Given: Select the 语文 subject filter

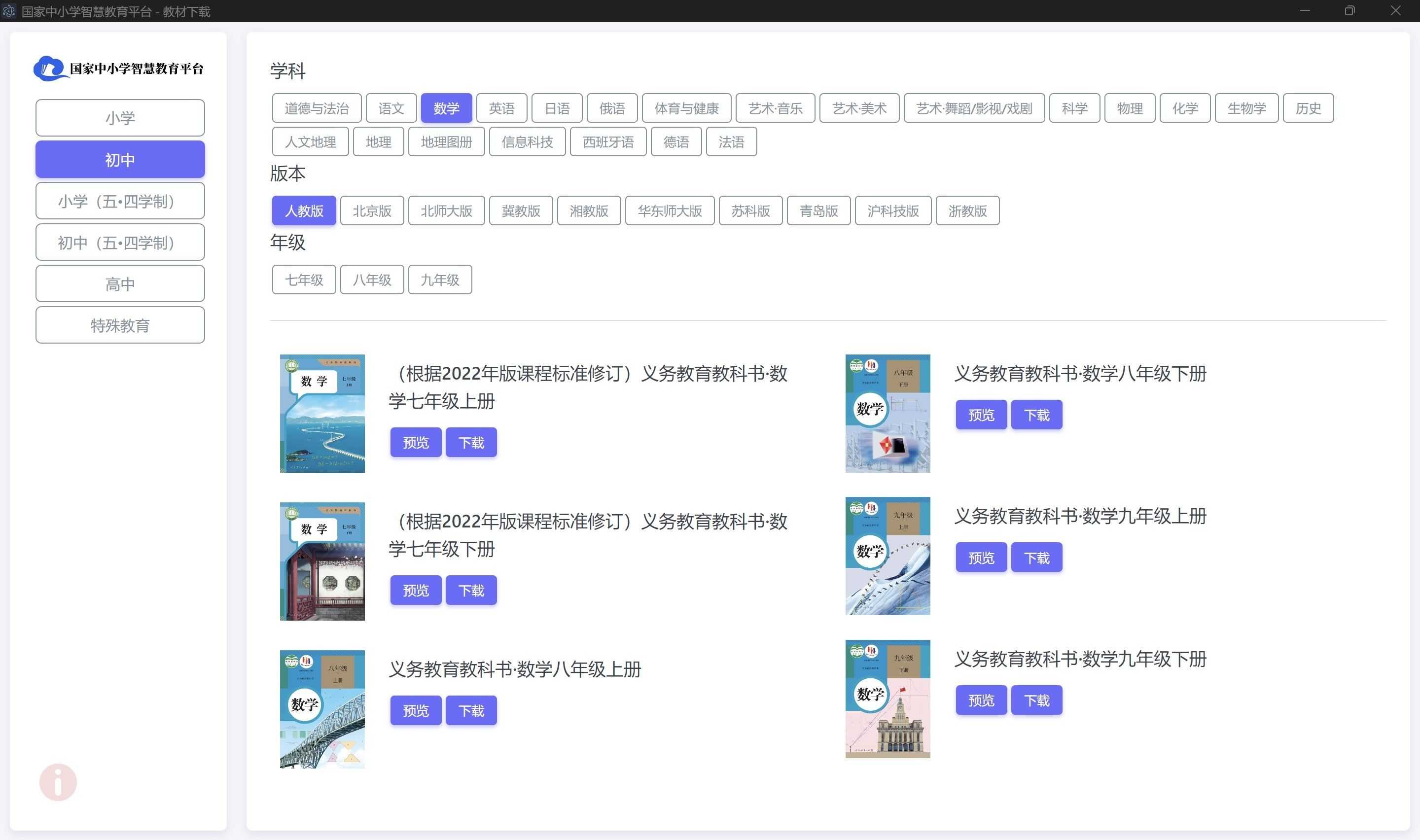Looking at the screenshot, I should click(x=391, y=107).
